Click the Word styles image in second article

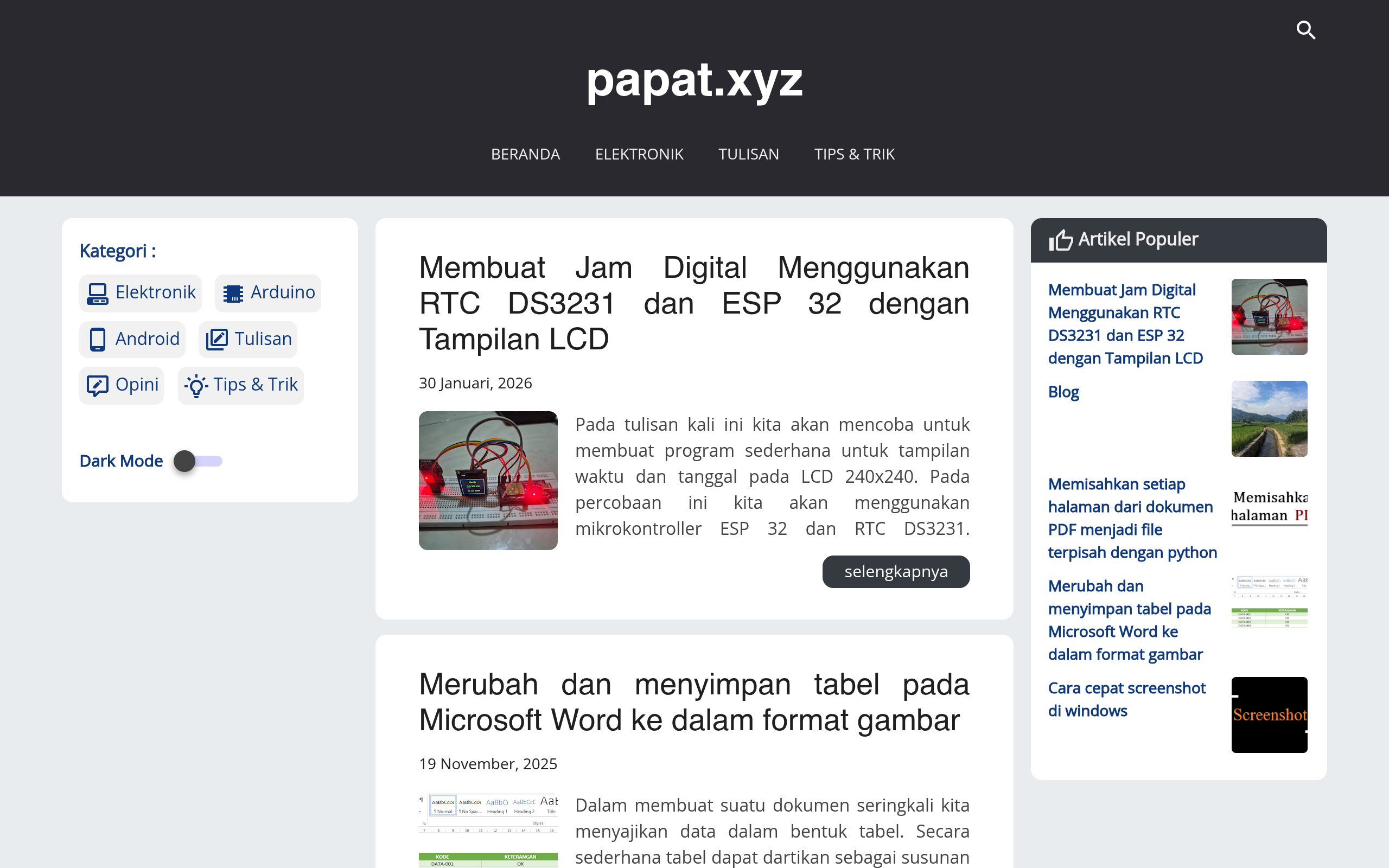(x=488, y=830)
